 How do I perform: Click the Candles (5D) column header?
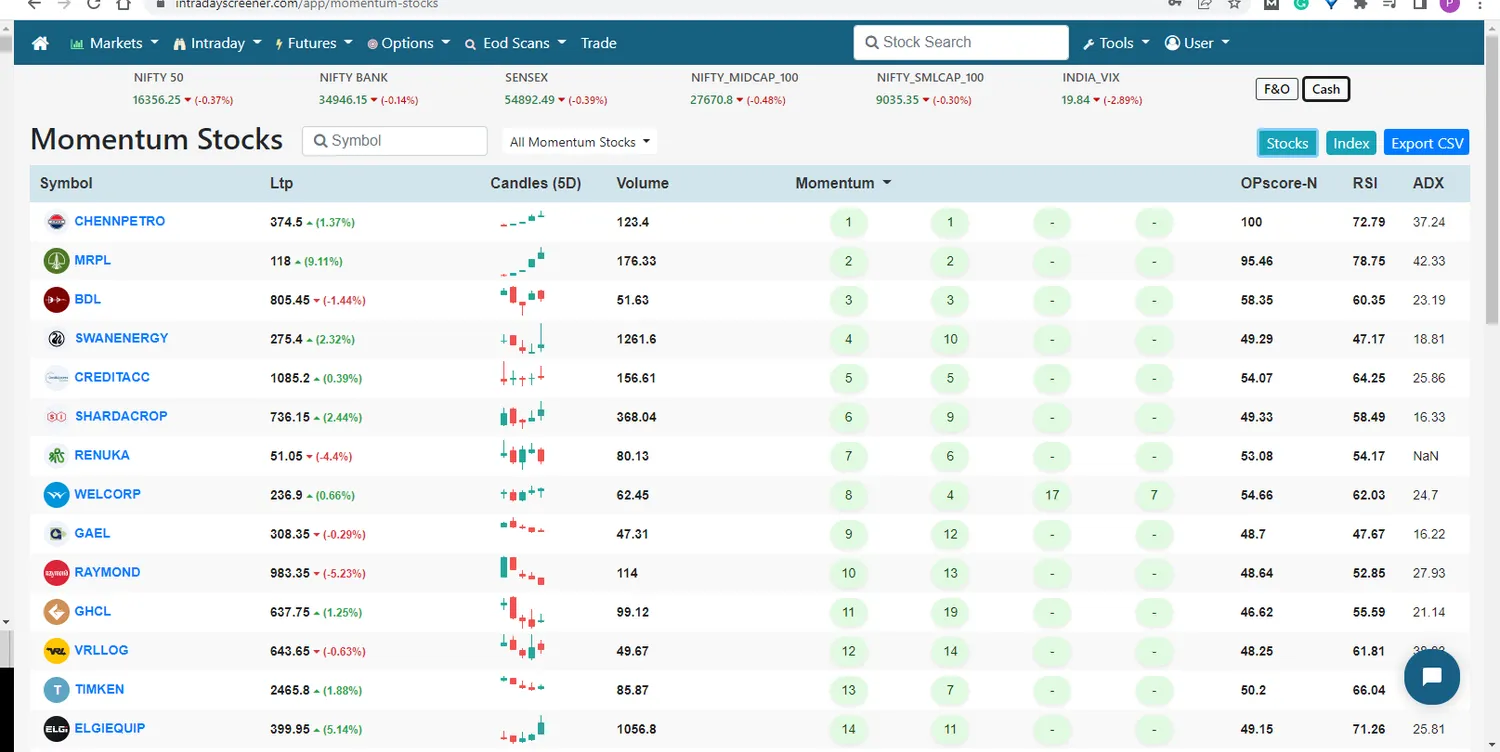pyautogui.click(x=536, y=183)
